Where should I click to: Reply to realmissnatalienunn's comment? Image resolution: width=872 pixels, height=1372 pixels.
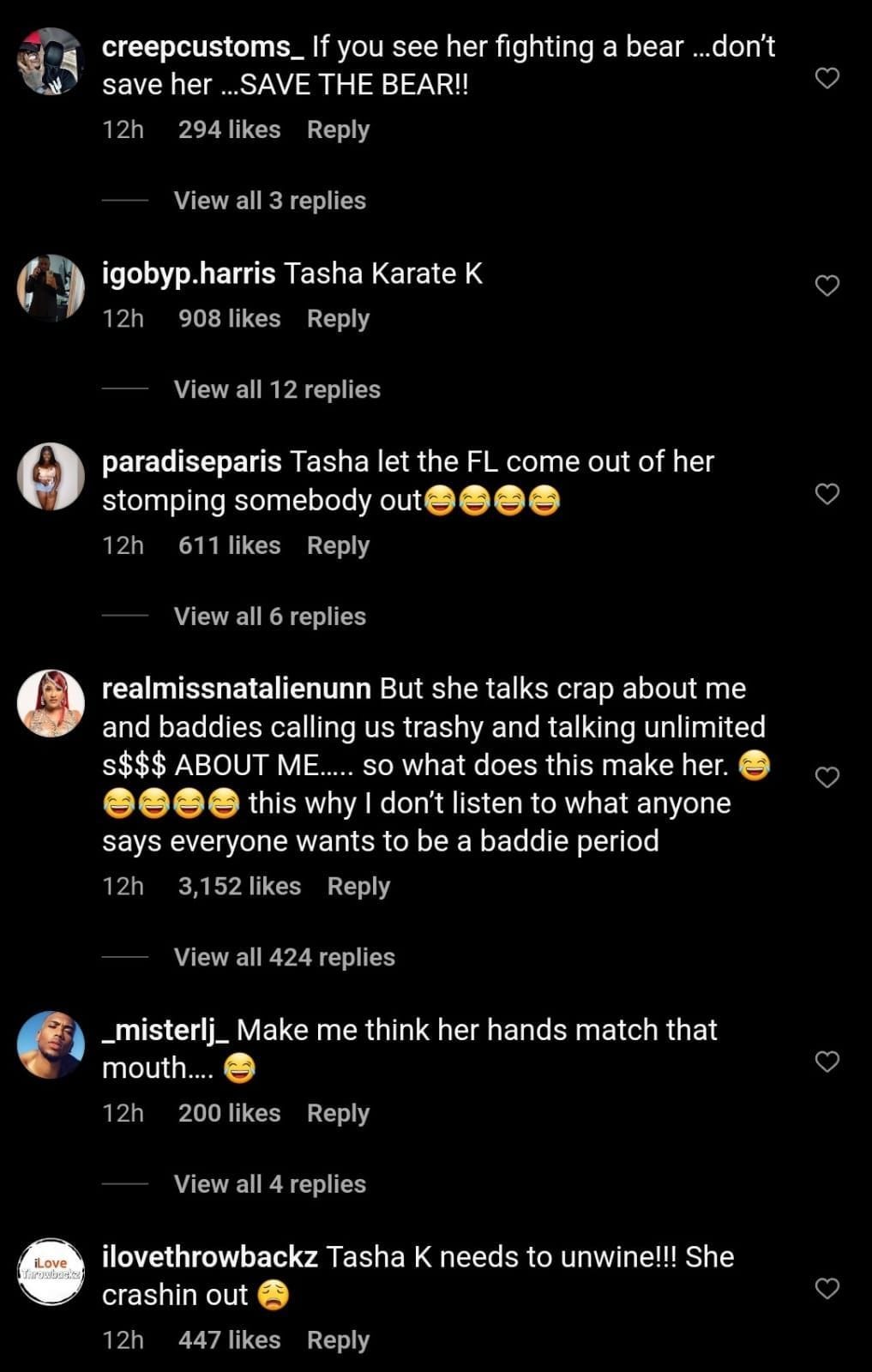[x=358, y=885]
